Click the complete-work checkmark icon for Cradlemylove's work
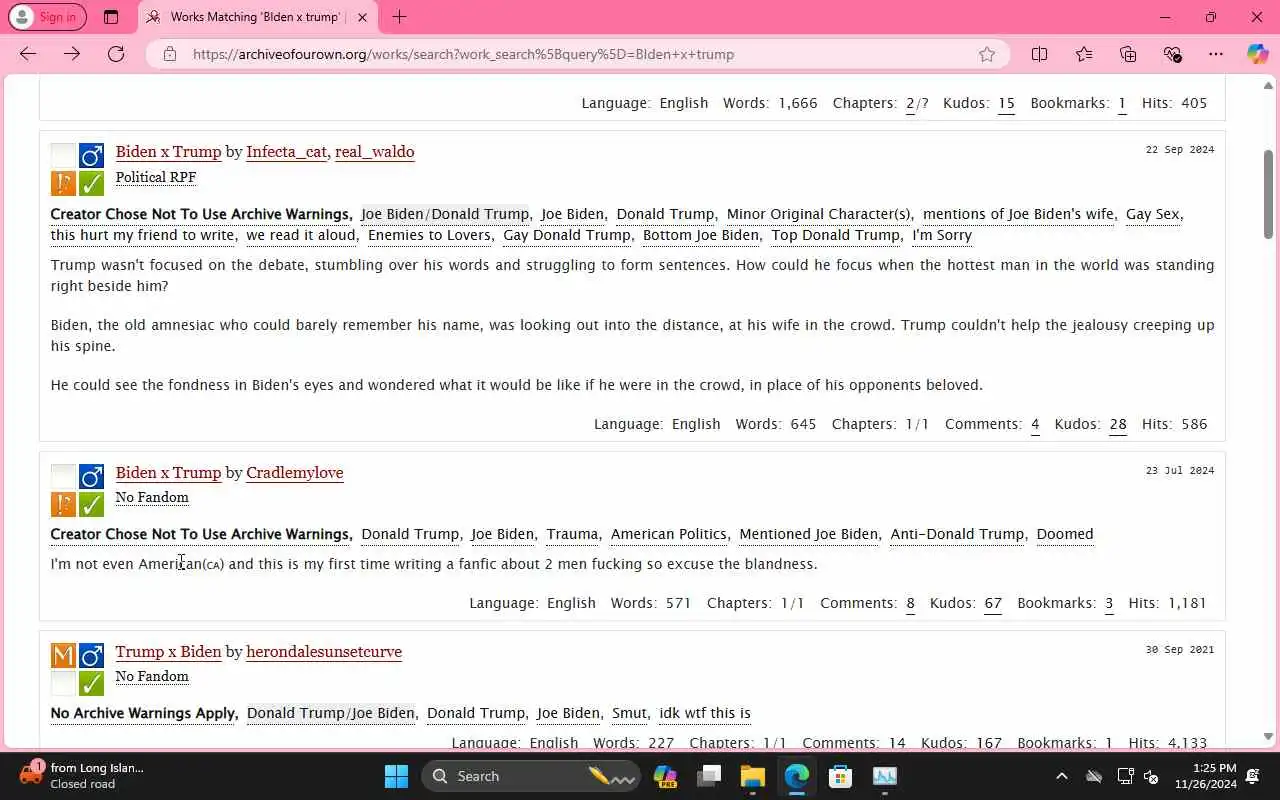 (92, 504)
